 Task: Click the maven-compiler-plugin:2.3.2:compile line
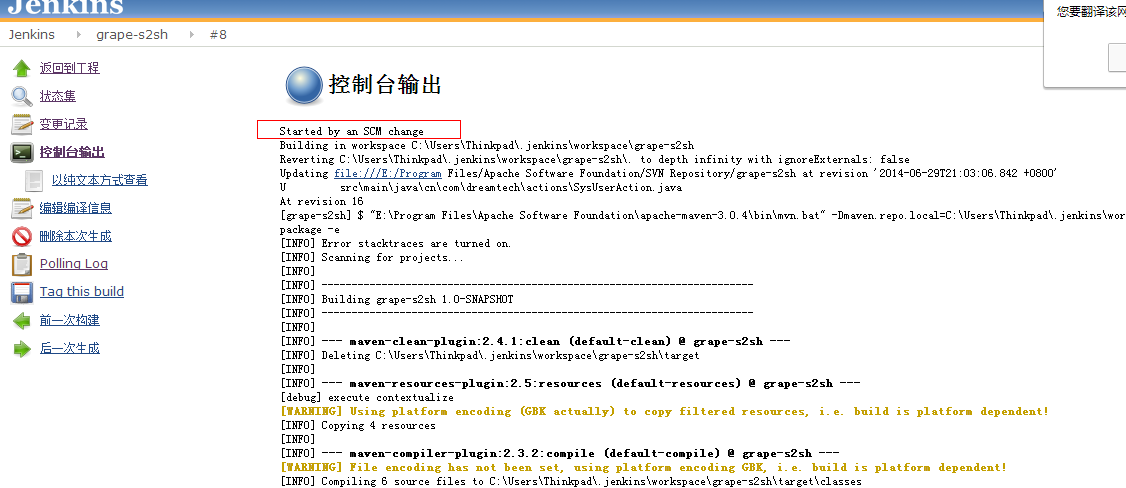[560, 454]
